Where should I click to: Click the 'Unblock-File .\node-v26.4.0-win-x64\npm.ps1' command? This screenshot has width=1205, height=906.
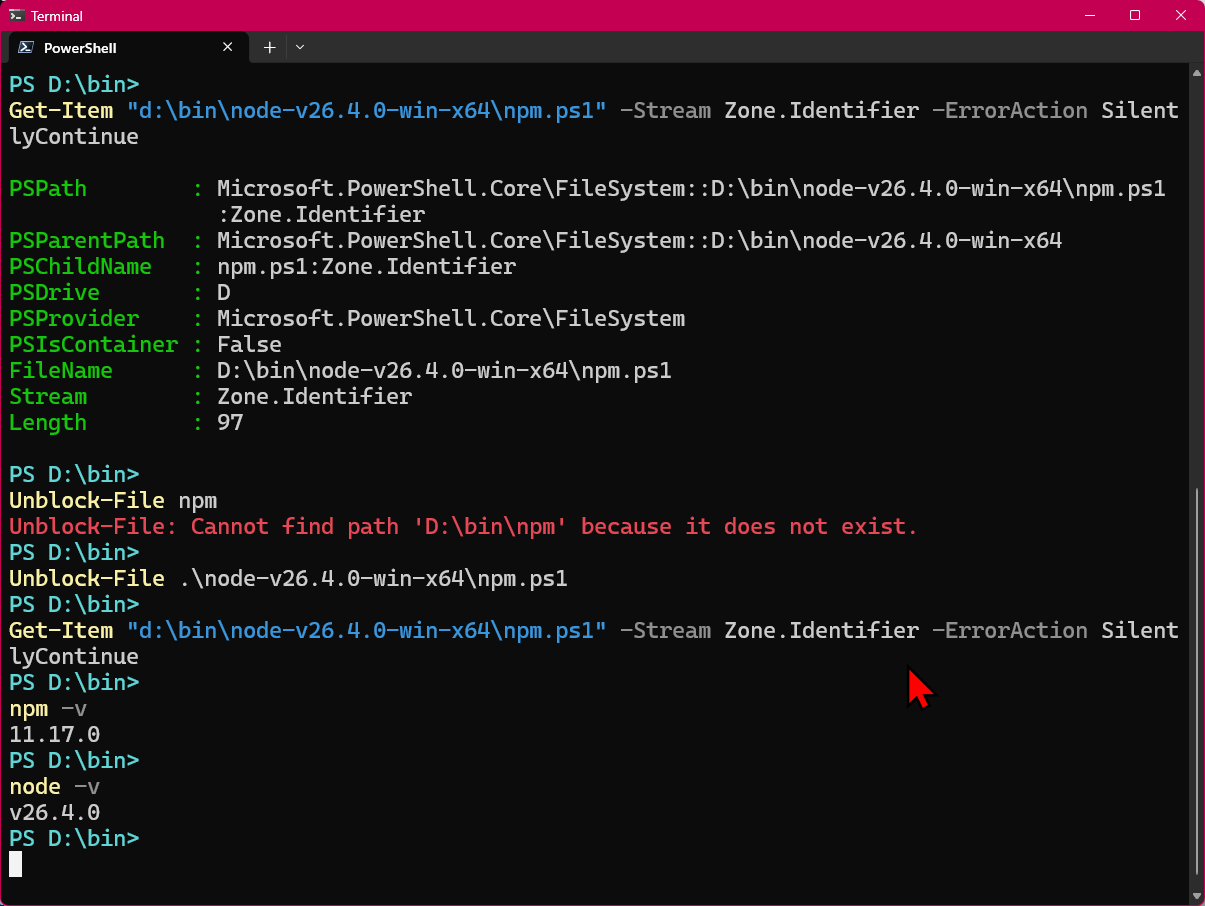[289, 579]
